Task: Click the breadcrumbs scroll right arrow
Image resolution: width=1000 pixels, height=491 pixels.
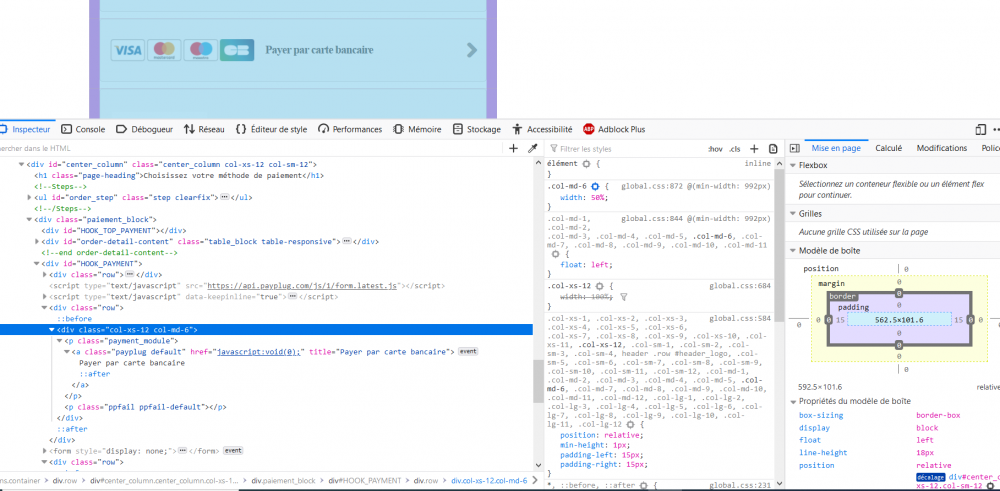Action: click(x=536, y=481)
